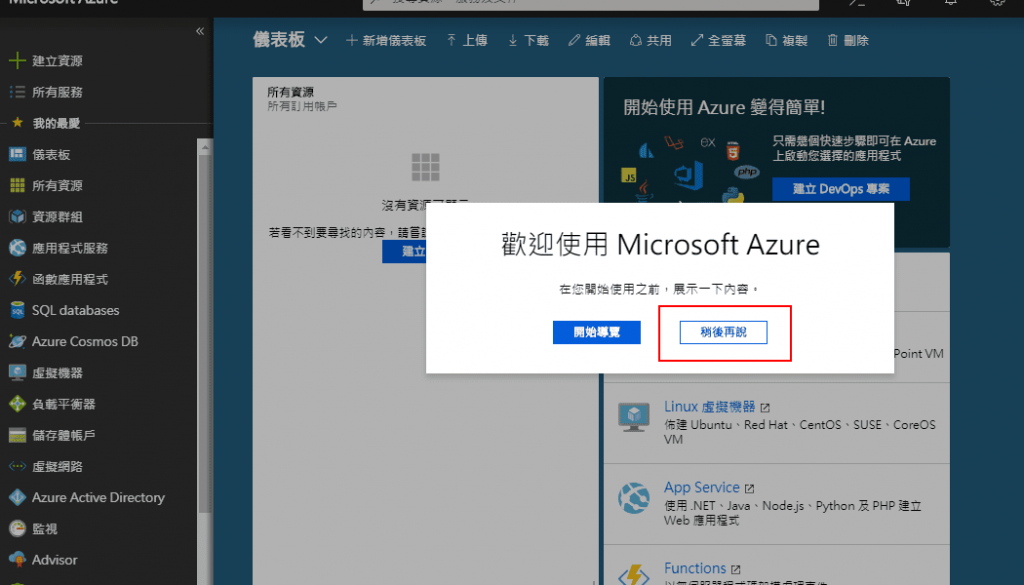Open Azure Cosmos DB icon
The image size is (1024, 585).
tap(17, 341)
